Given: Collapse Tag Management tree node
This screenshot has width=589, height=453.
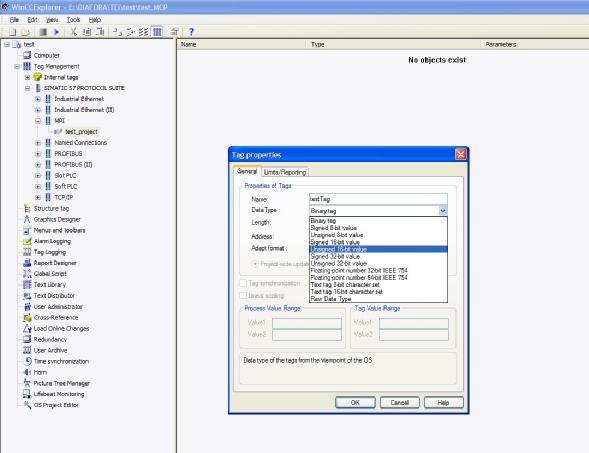Looking at the screenshot, I should (x=17, y=66).
